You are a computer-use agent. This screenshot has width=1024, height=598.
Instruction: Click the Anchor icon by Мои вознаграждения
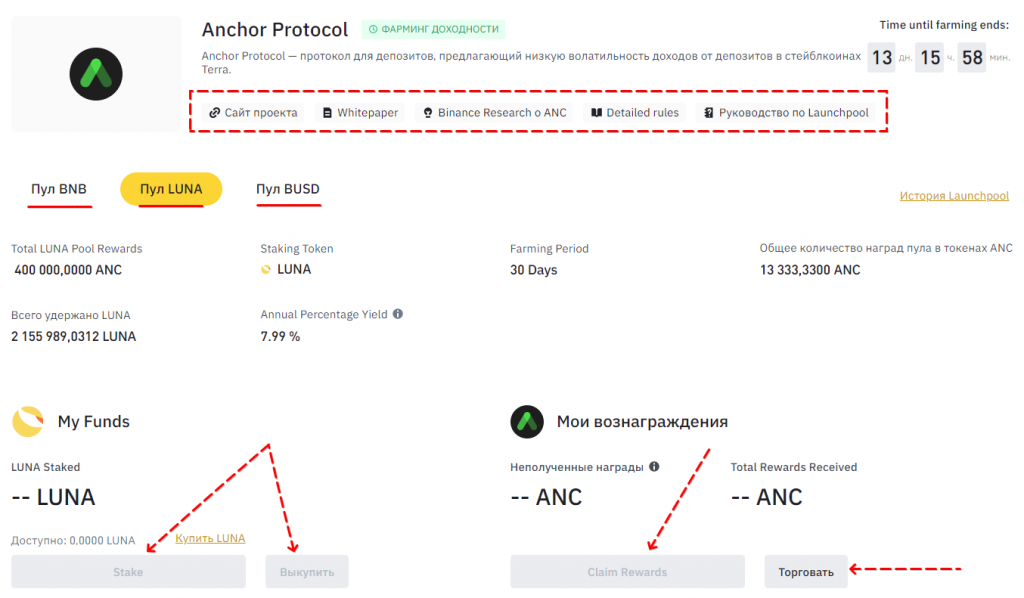pos(526,422)
